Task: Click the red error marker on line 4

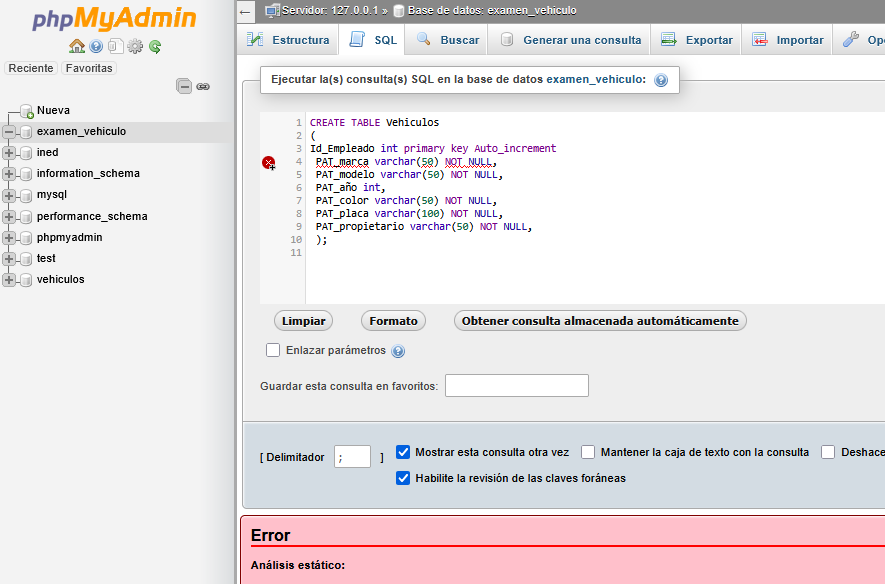Action: coord(268,163)
